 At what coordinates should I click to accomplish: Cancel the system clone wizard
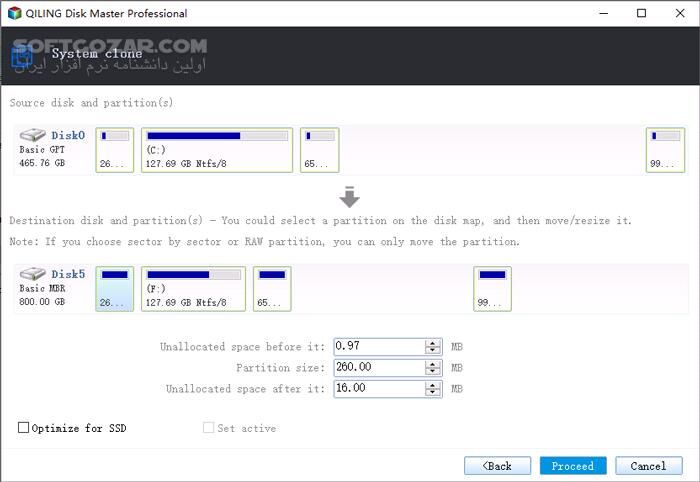coord(649,466)
